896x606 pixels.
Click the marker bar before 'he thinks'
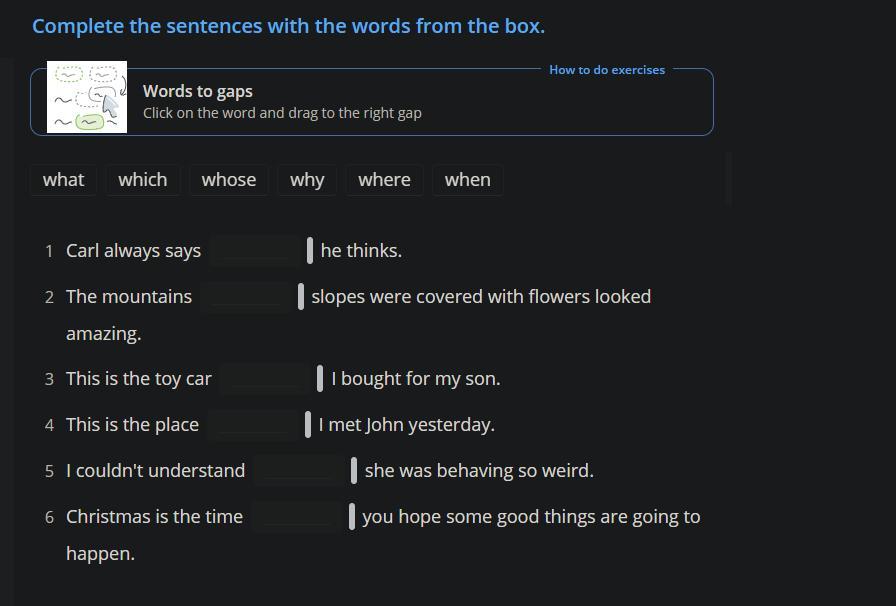[310, 251]
